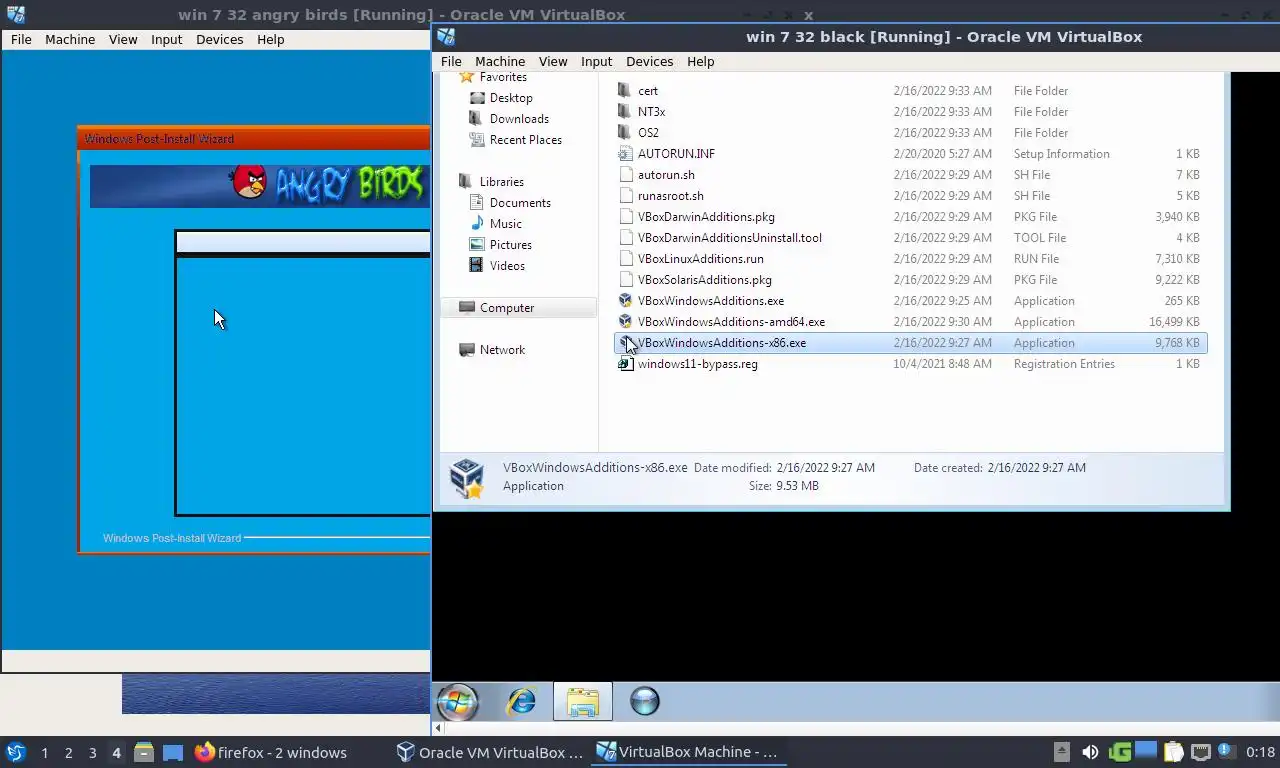Viewport: 1280px width, 768px height.
Task: Click show desktop icon in host panel
Action: click(x=173, y=752)
